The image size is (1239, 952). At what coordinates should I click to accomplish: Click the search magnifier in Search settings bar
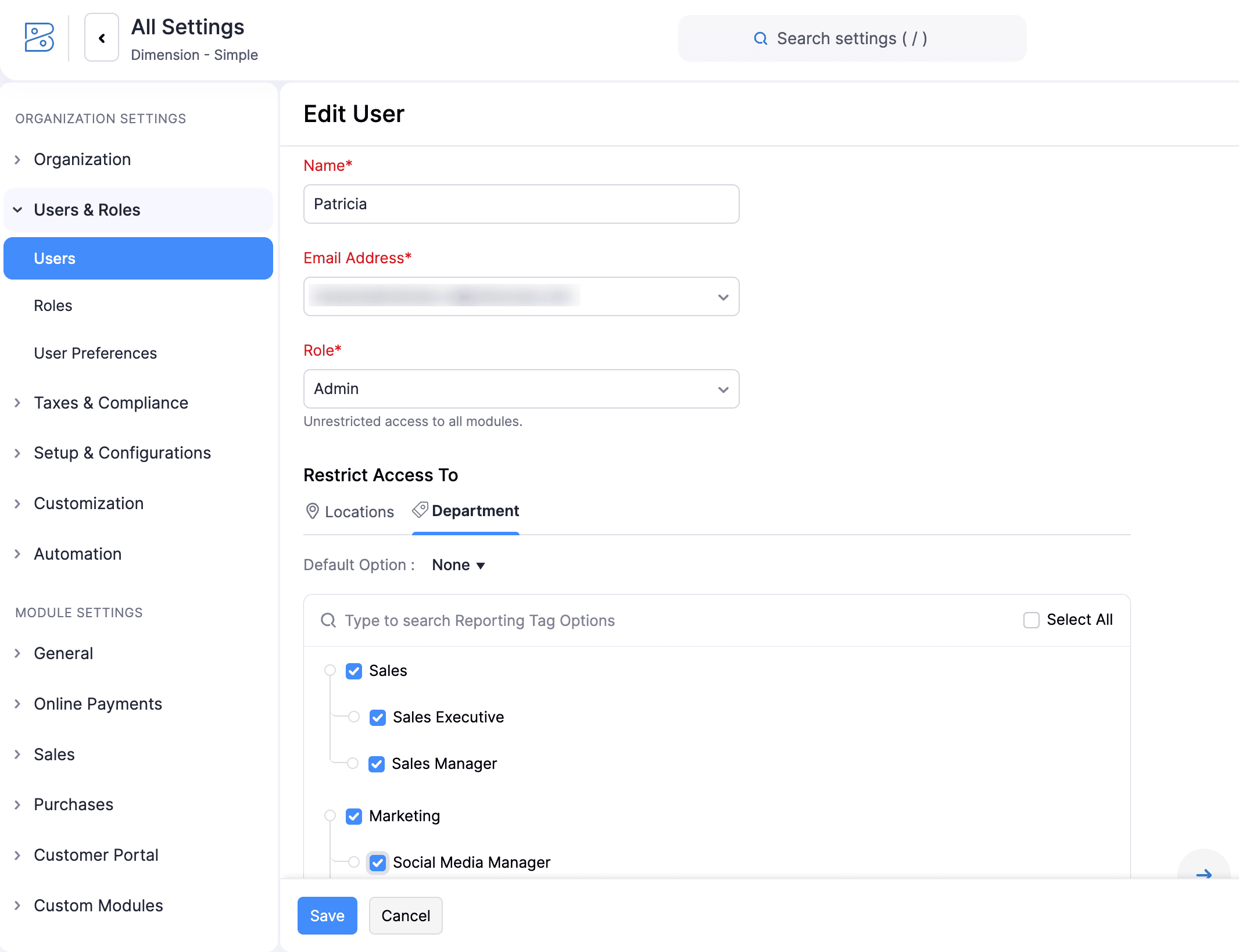pos(761,38)
